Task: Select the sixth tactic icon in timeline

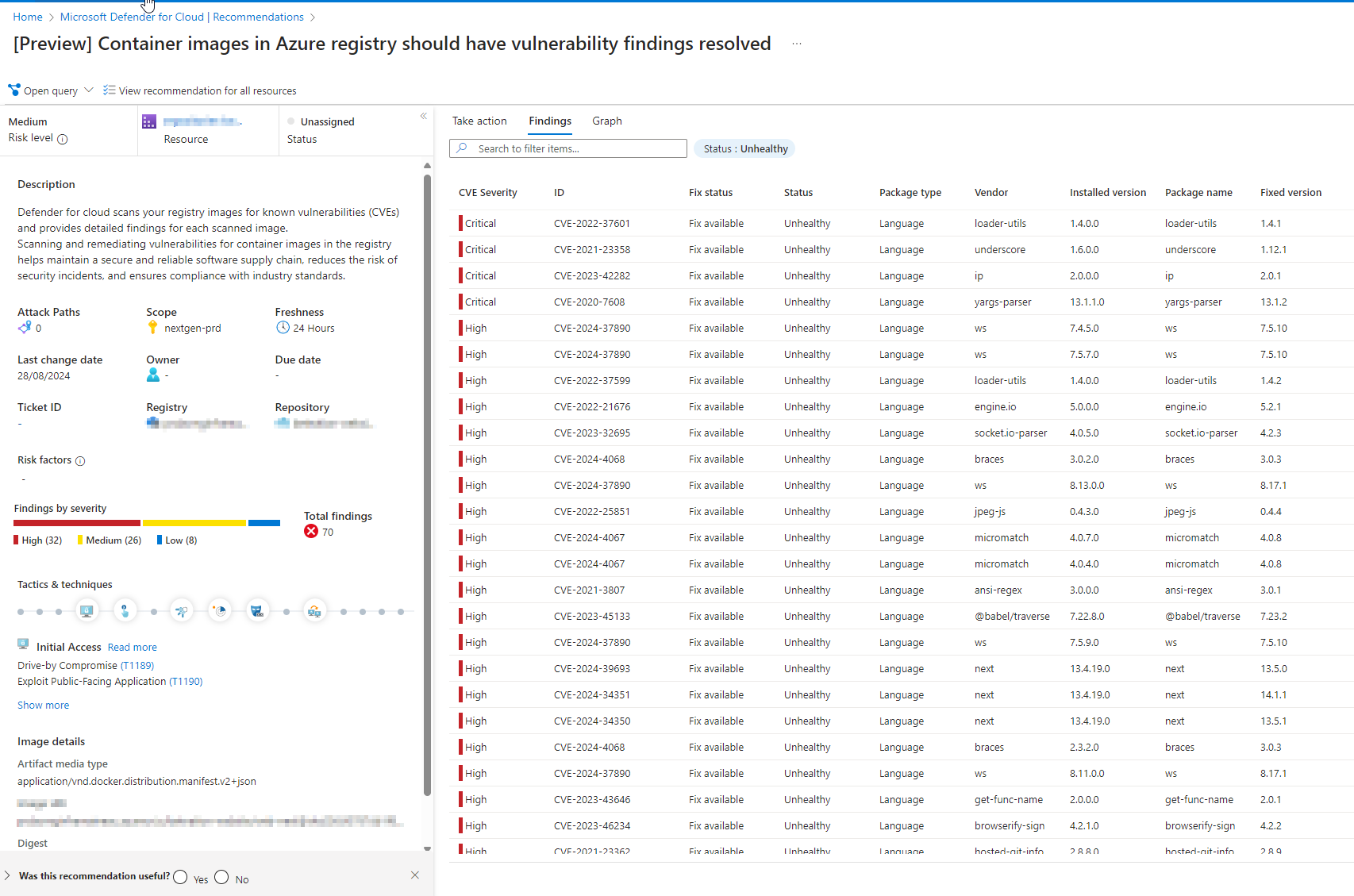Action: (x=315, y=611)
